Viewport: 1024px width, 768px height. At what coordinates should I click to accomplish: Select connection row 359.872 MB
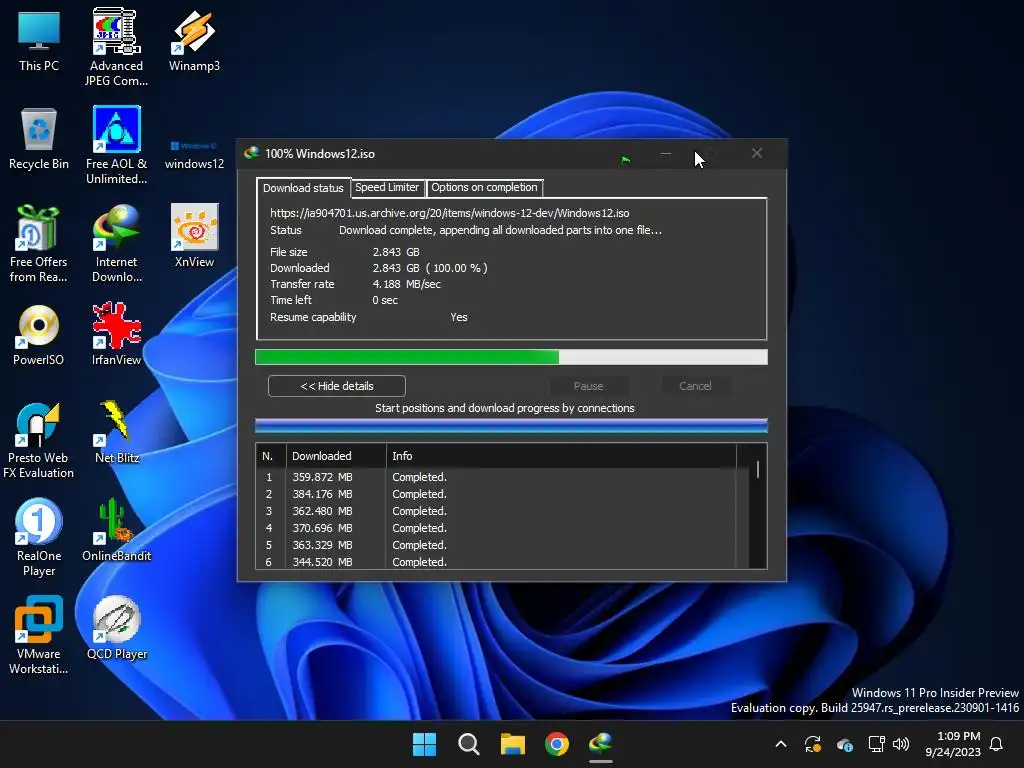(496, 477)
